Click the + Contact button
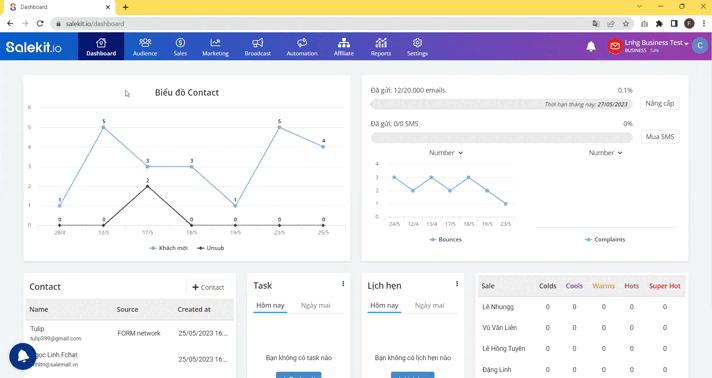 (x=208, y=287)
